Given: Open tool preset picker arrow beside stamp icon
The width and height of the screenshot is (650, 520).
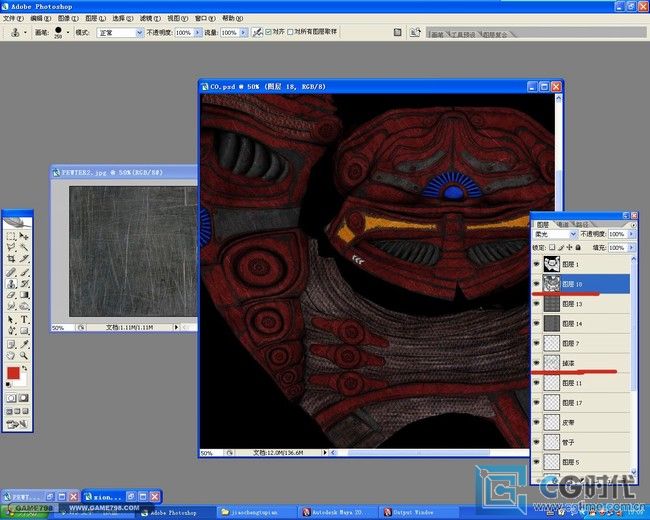Looking at the screenshot, I should [25, 32].
